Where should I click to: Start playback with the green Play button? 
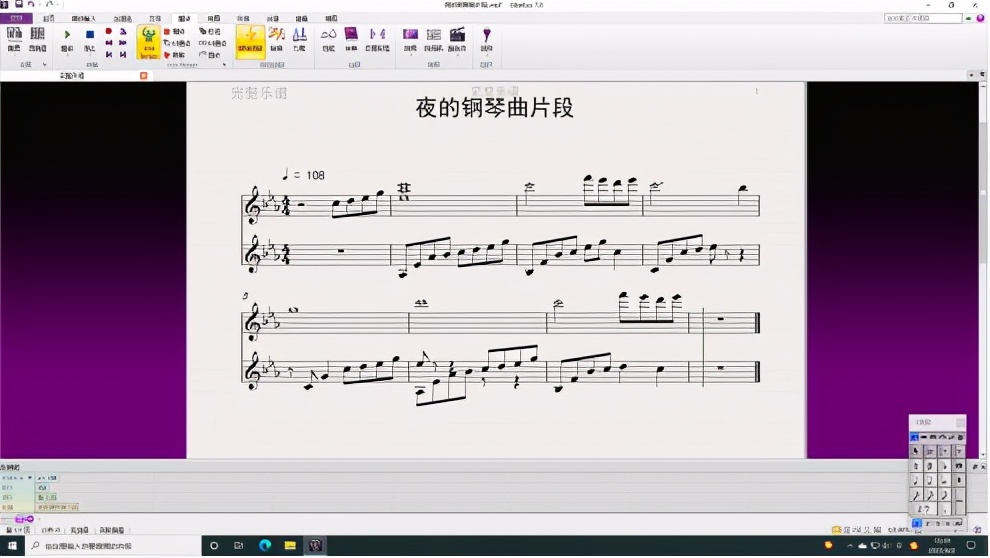pos(67,39)
